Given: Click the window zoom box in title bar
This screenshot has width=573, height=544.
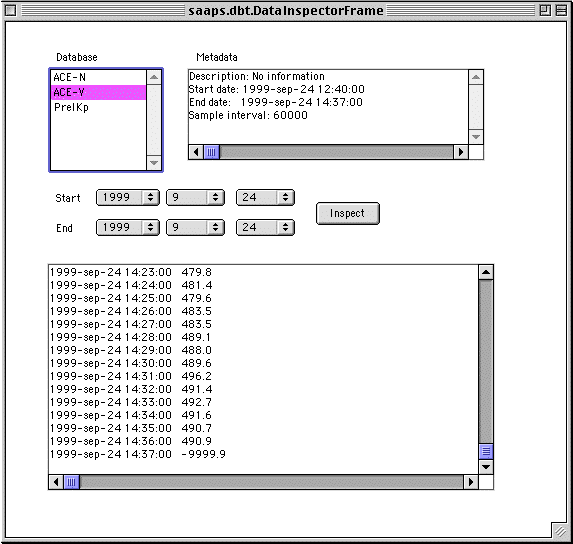Looking at the screenshot, I should click(x=545, y=10).
